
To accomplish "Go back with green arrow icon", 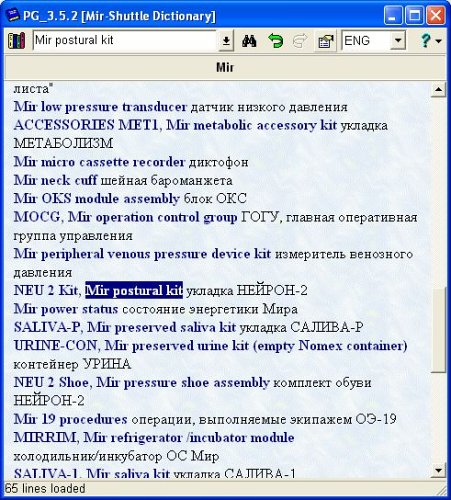I will pyautogui.click(x=275, y=41).
